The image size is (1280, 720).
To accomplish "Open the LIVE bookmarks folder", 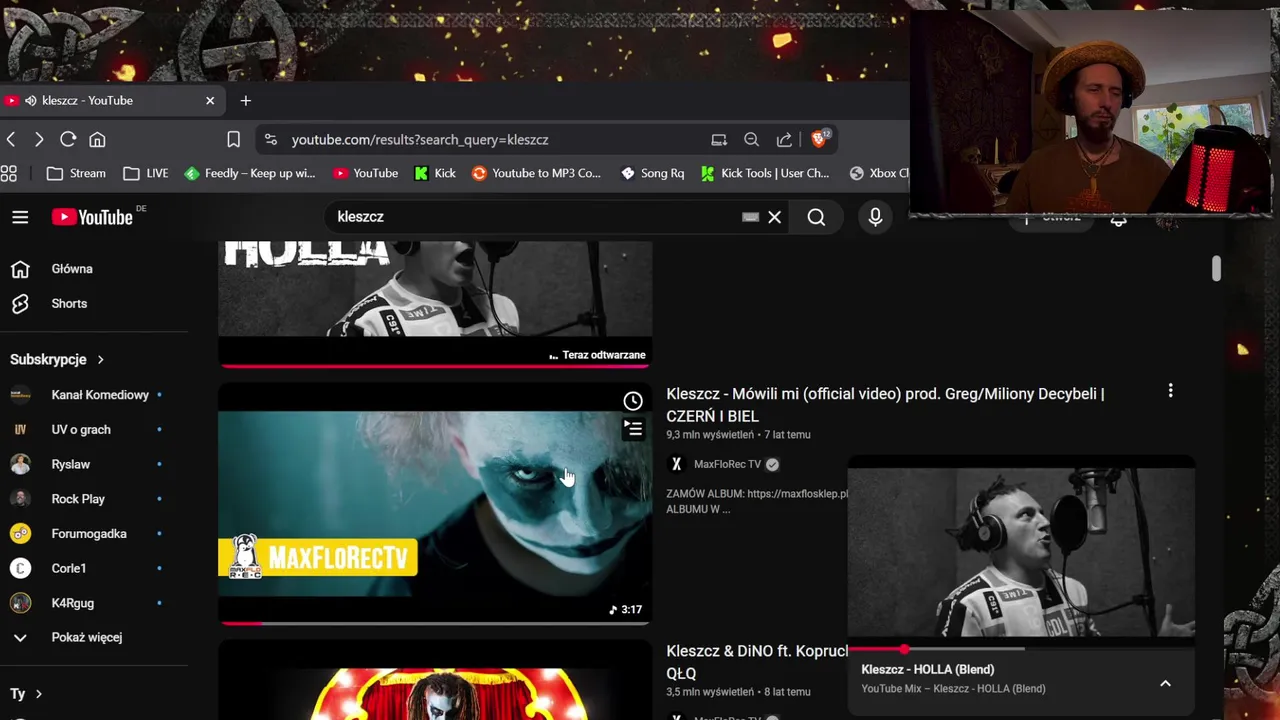I will (x=146, y=173).
